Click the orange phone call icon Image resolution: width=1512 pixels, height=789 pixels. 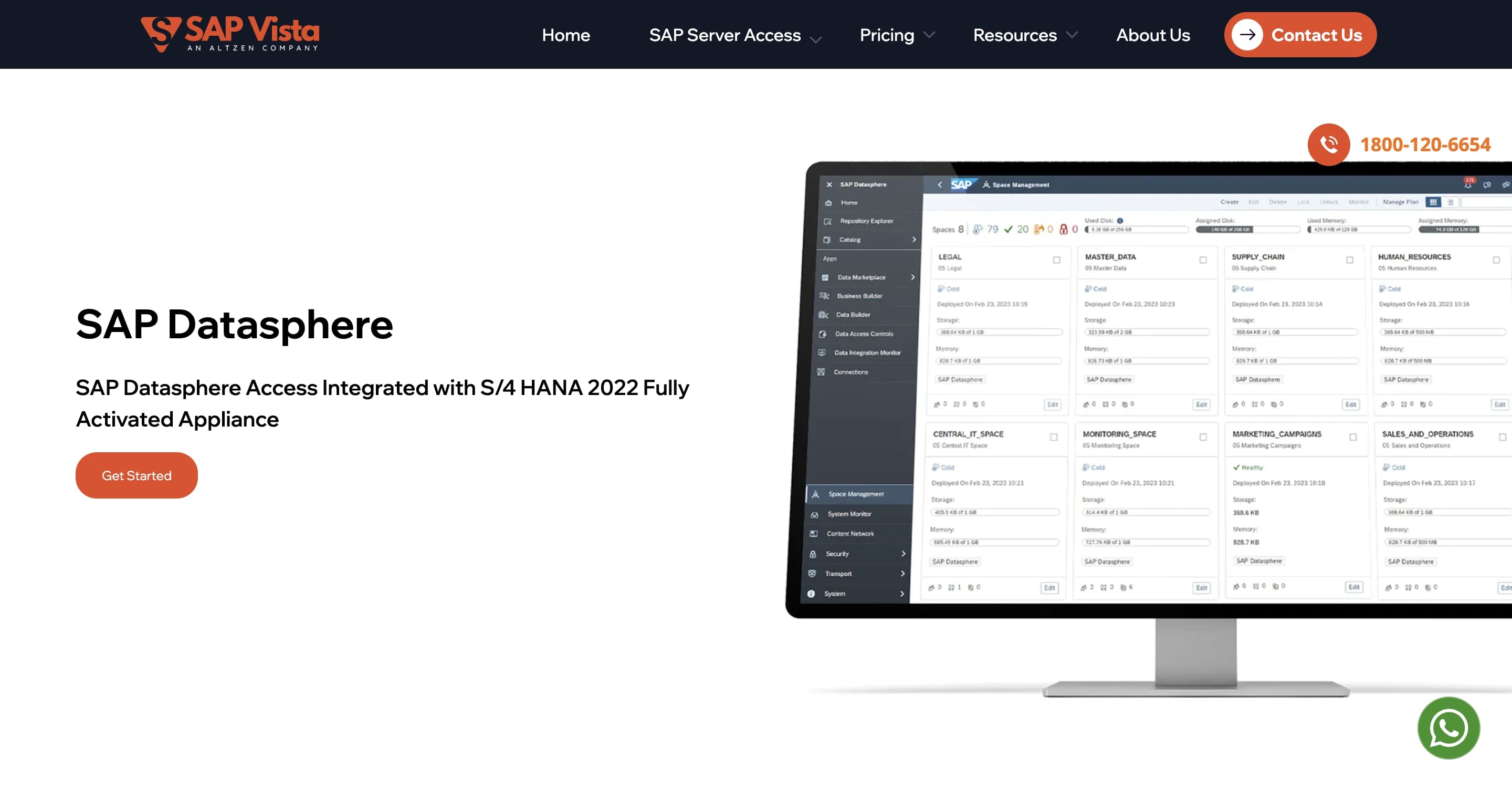click(1328, 144)
